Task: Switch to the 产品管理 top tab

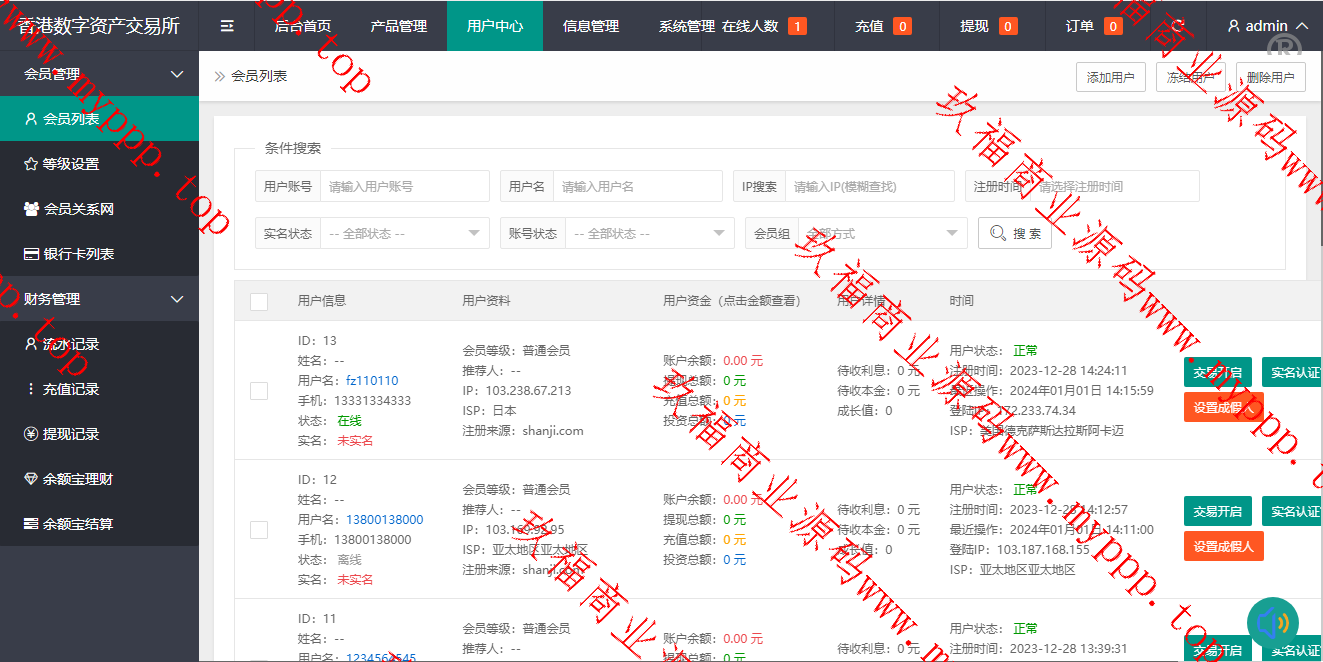Action: (398, 26)
